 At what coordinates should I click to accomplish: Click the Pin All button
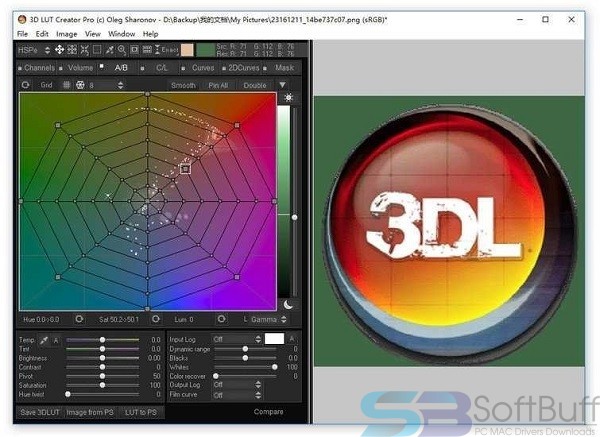218,85
